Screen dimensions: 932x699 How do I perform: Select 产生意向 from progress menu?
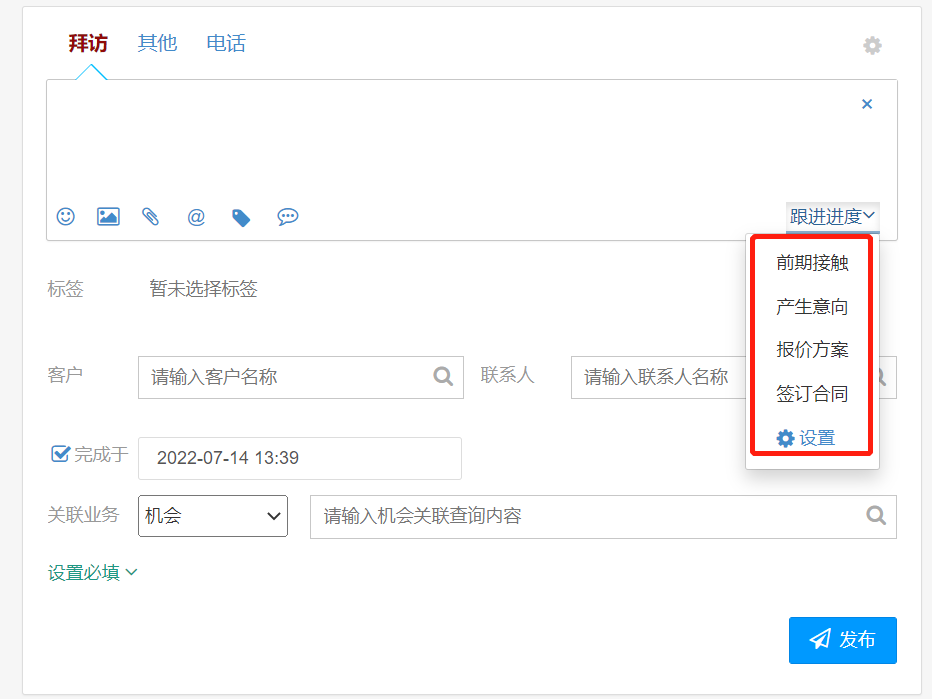point(812,306)
